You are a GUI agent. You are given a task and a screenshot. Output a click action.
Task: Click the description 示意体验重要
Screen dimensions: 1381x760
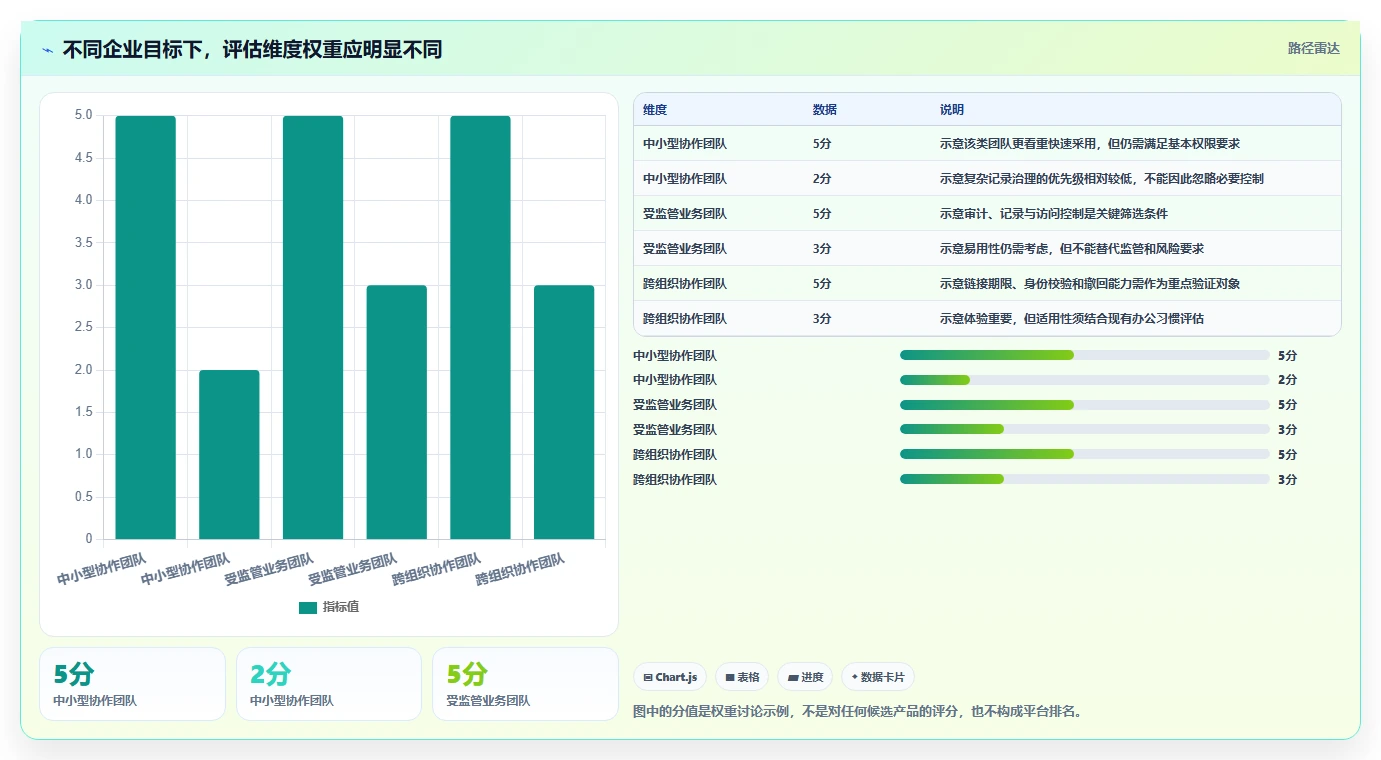(978, 319)
